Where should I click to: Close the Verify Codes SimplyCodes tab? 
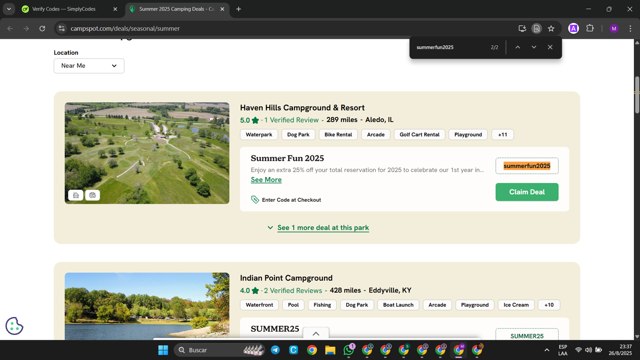115,9
